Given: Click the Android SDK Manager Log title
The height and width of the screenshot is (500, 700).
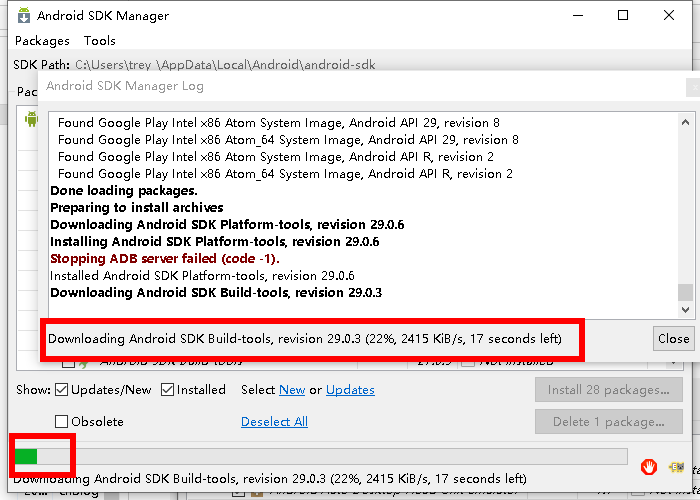Looking at the screenshot, I should point(125,86).
